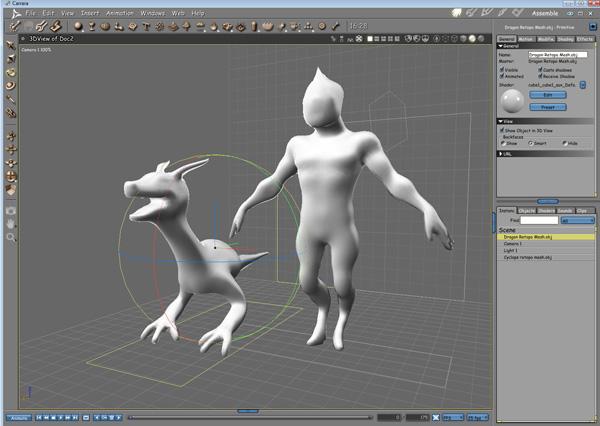This screenshot has height=426, width=600.
Task: Open the Objects tab in browser panel
Action: 527,211
